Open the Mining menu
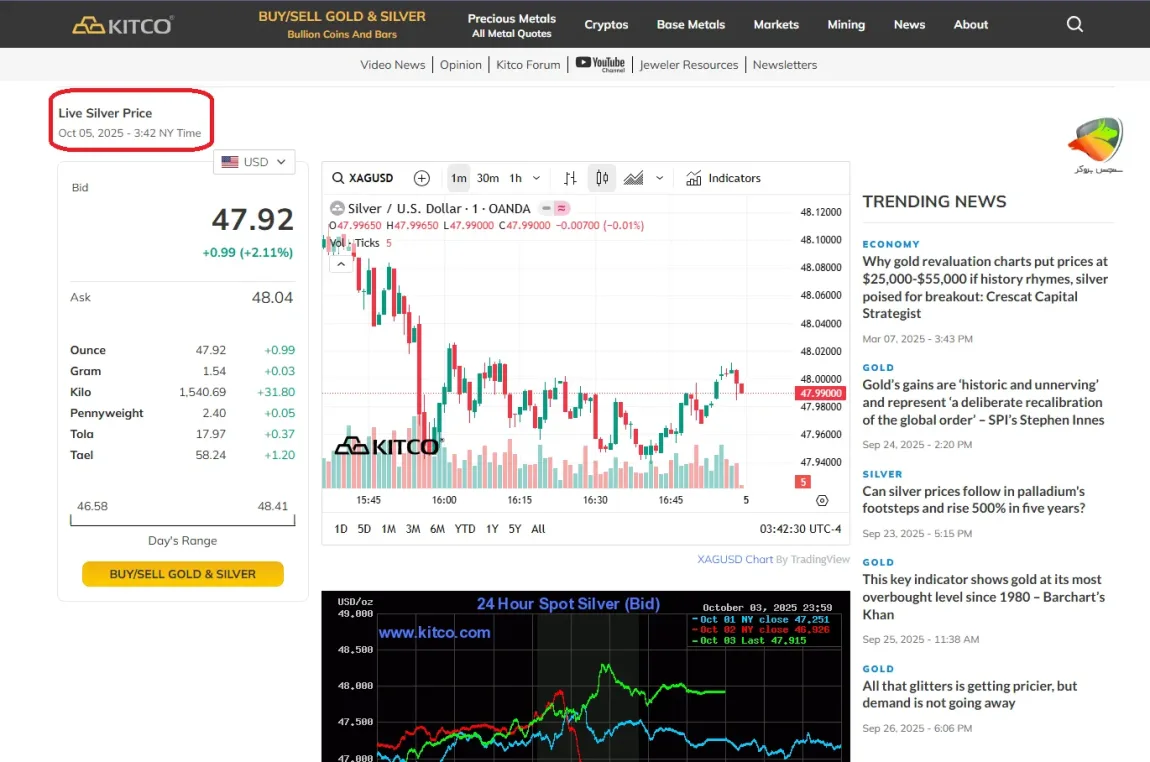Viewport: 1150px width, 762px height. point(846,25)
